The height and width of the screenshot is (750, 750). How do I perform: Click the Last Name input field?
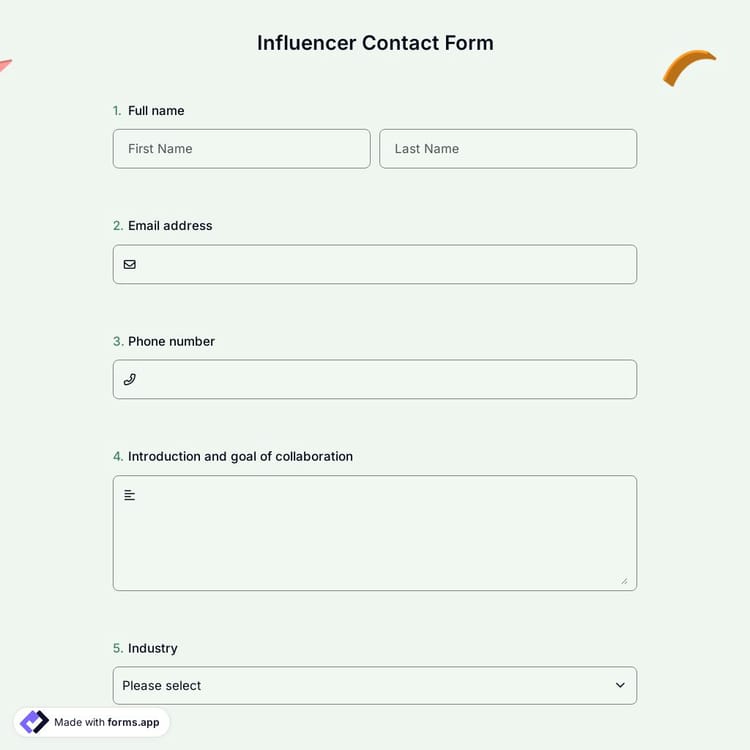[x=508, y=149]
